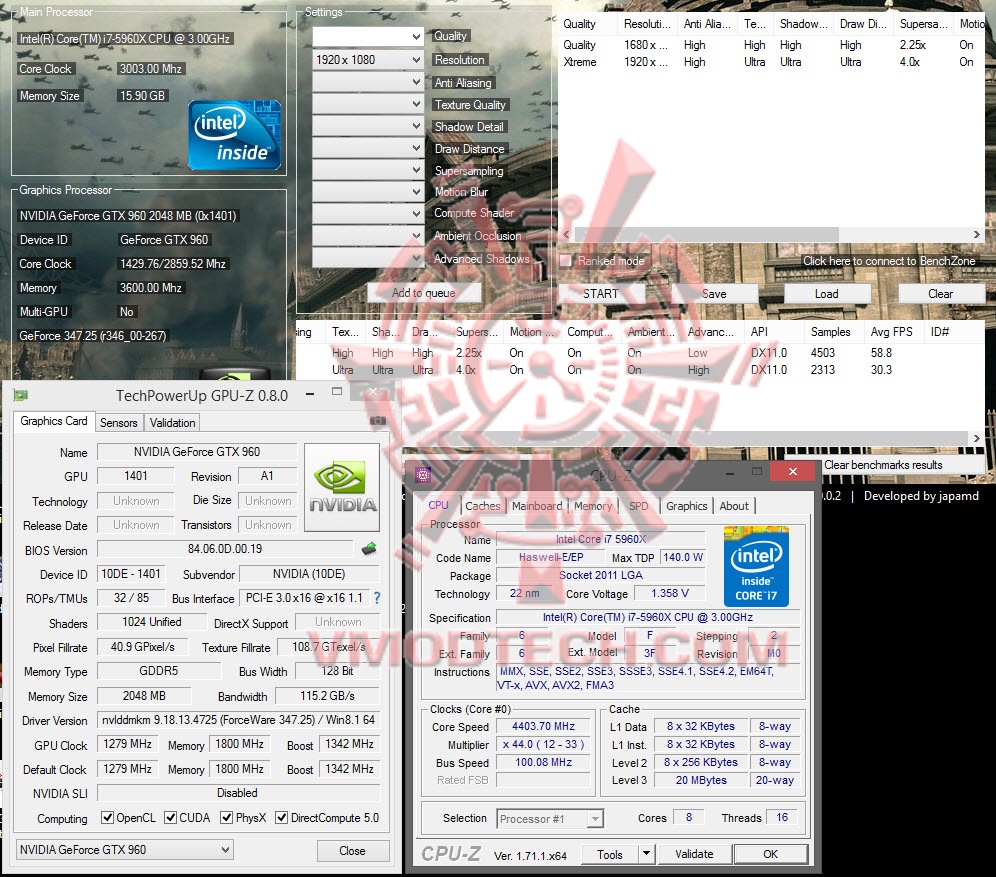Select the Graphics Card tab in GPU-Z
This screenshot has width=996, height=877.
point(54,421)
